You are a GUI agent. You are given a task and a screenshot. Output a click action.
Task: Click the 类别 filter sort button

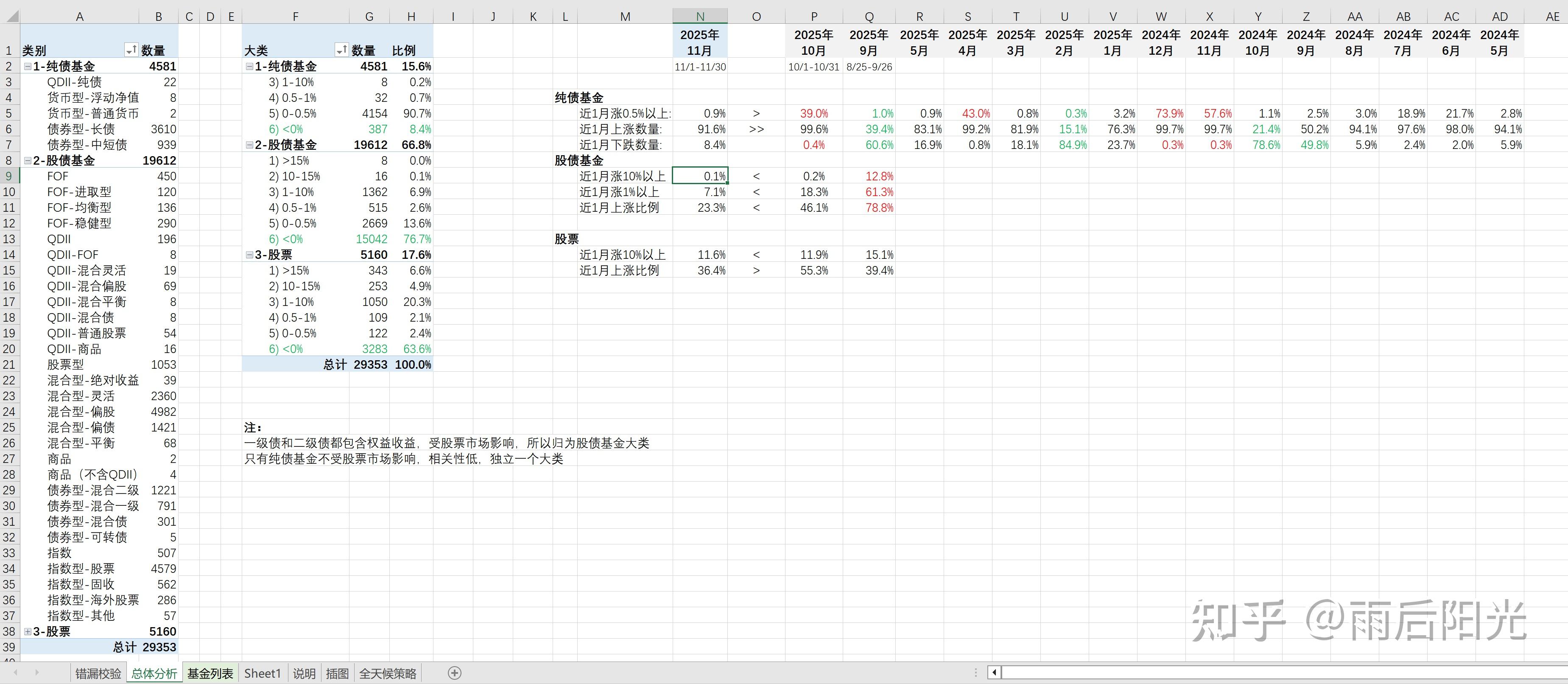pyautogui.click(x=131, y=50)
